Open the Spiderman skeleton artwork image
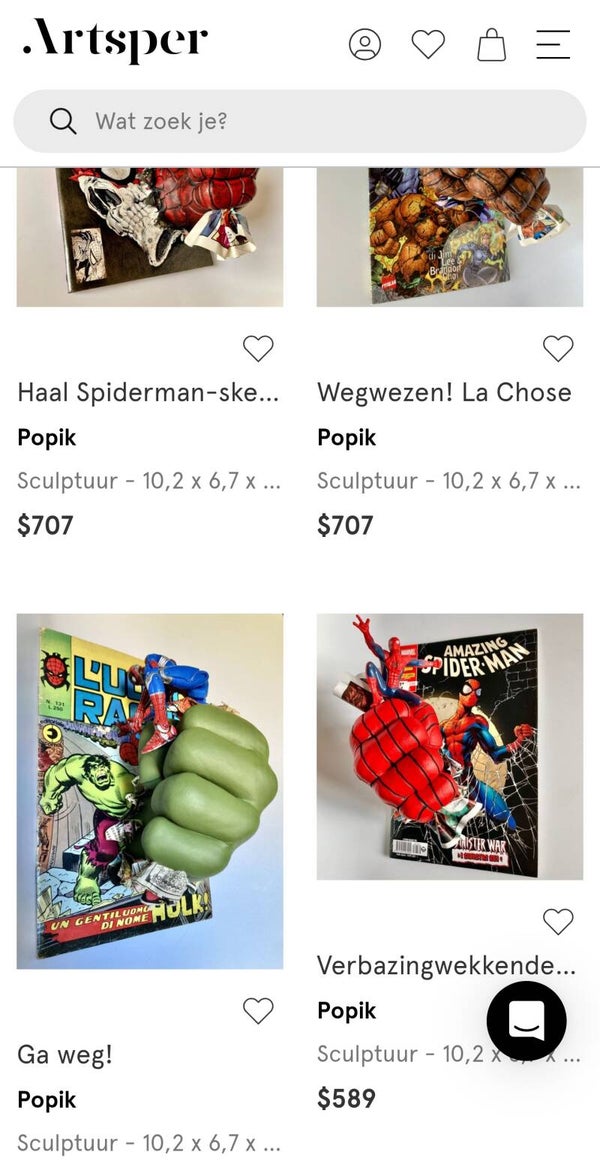Viewport: 600px width, 1173px height. click(150, 236)
